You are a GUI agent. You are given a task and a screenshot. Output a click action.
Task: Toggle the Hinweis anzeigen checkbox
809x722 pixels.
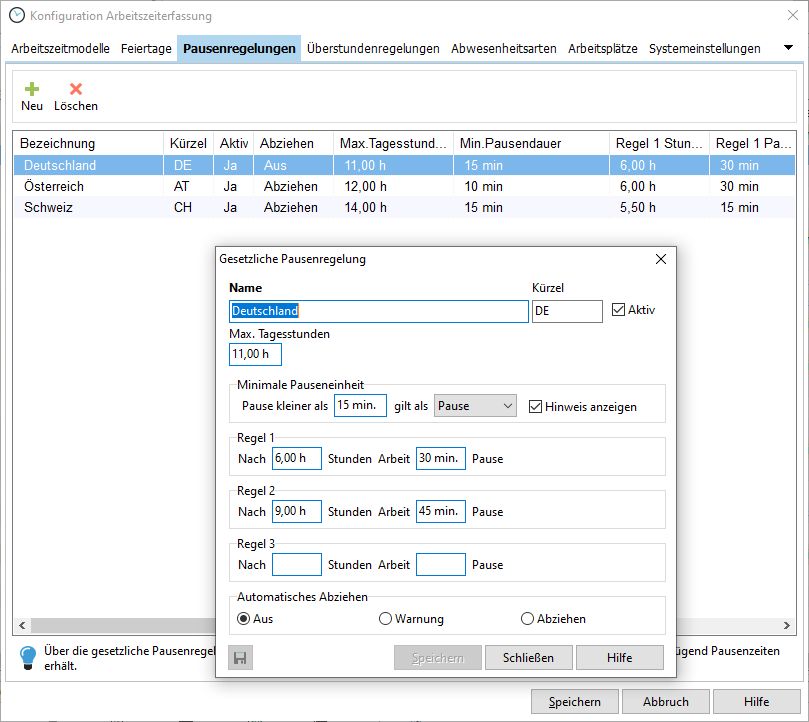coord(536,406)
